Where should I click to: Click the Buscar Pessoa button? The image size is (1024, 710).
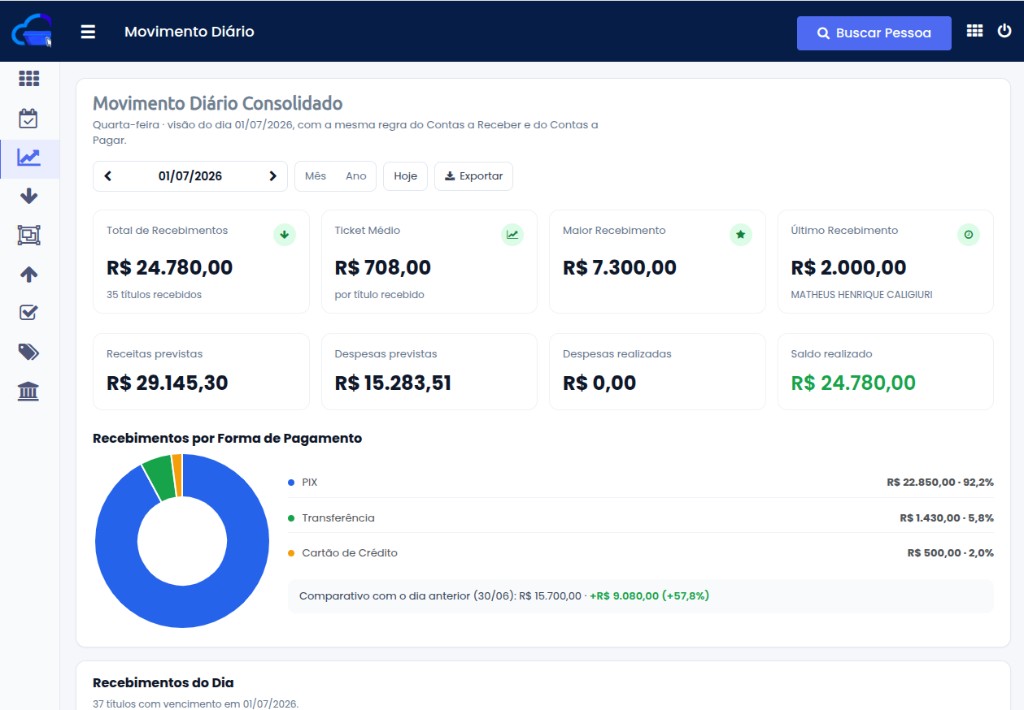[x=874, y=33]
